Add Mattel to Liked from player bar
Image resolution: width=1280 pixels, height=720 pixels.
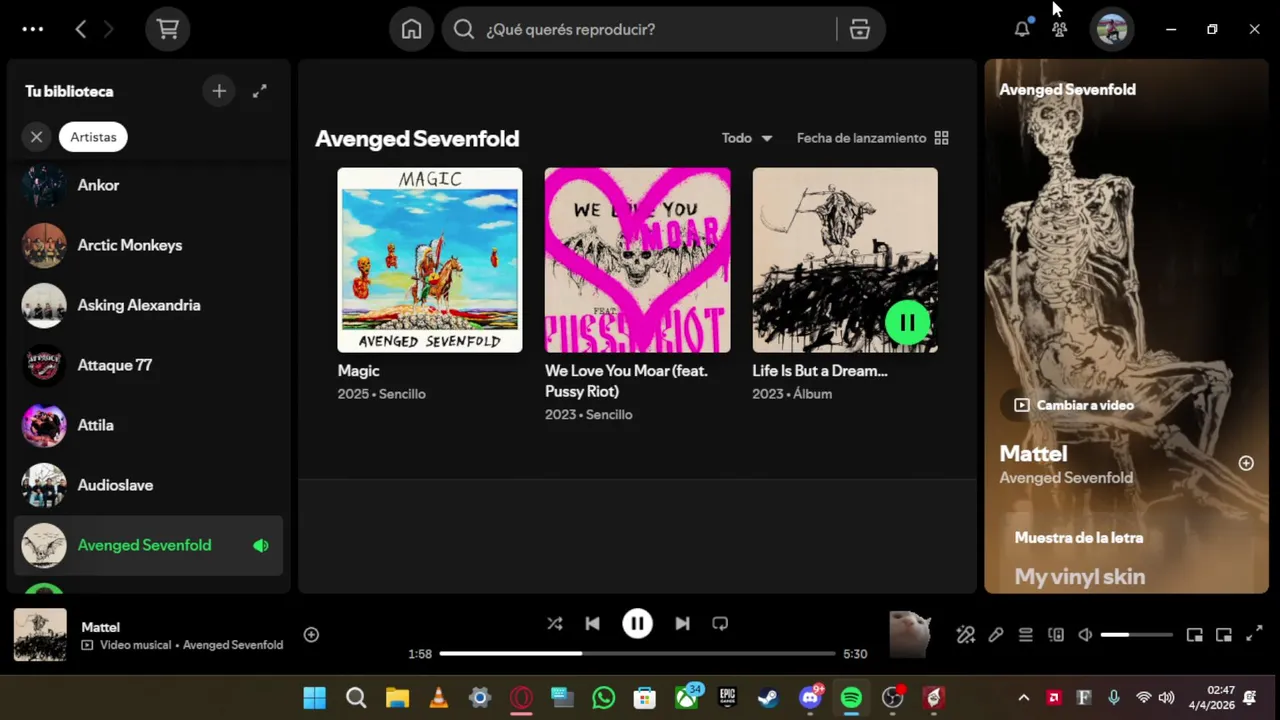click(311, 635)
